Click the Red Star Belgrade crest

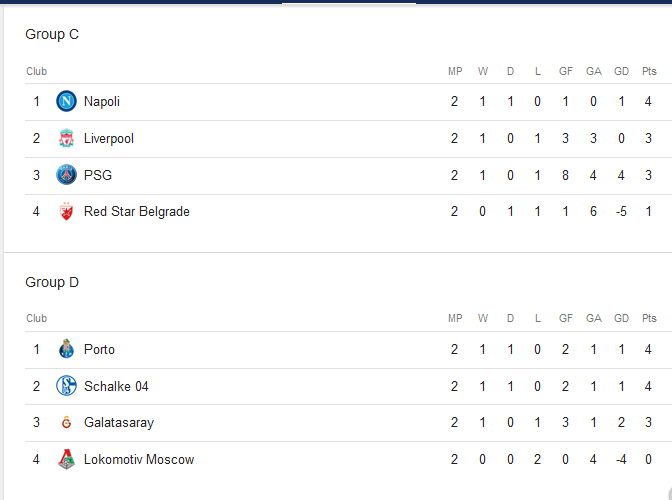click(x=66, y=211)
